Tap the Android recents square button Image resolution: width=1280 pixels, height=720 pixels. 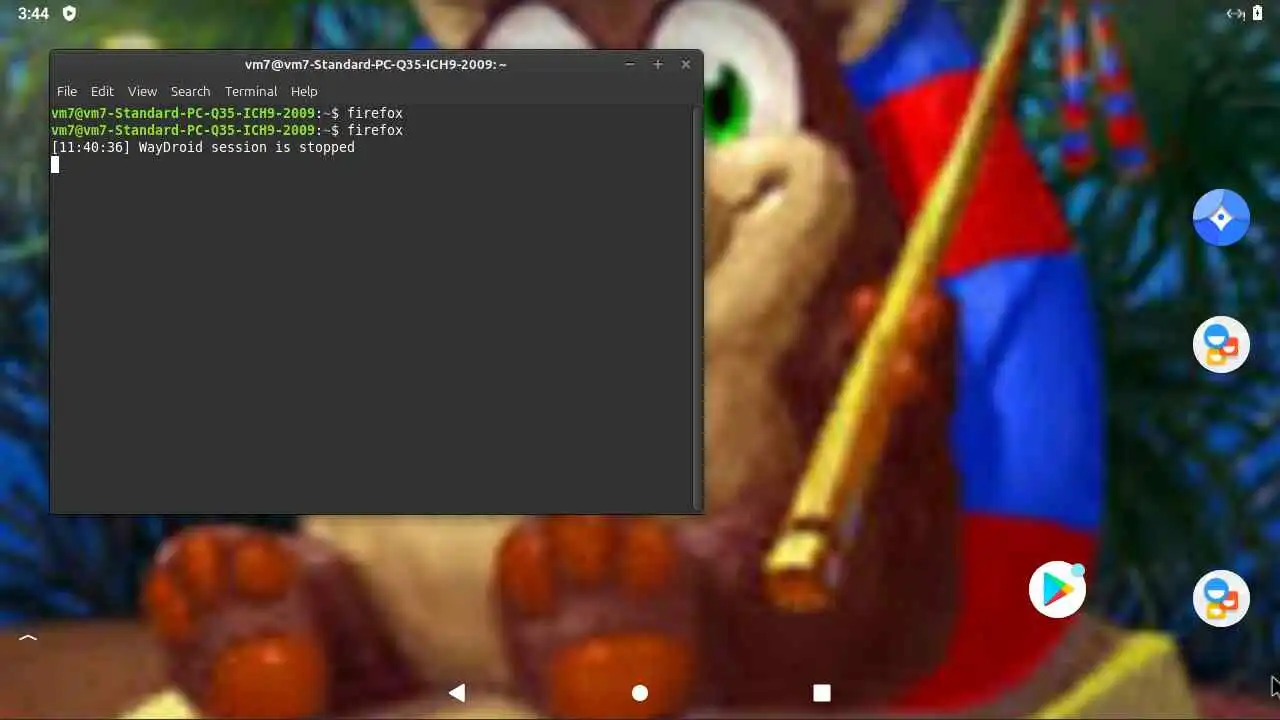click(822, 693)
